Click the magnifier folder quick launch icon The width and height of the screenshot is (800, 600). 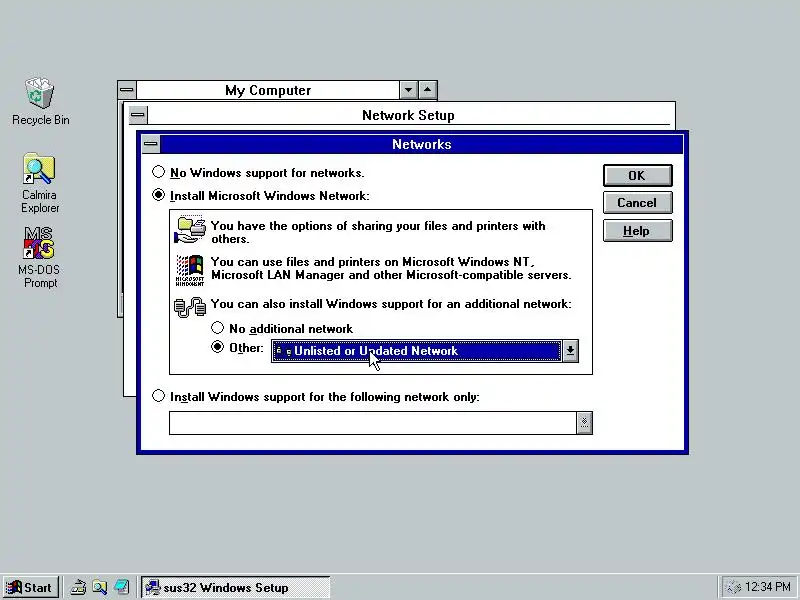(99, 587)
